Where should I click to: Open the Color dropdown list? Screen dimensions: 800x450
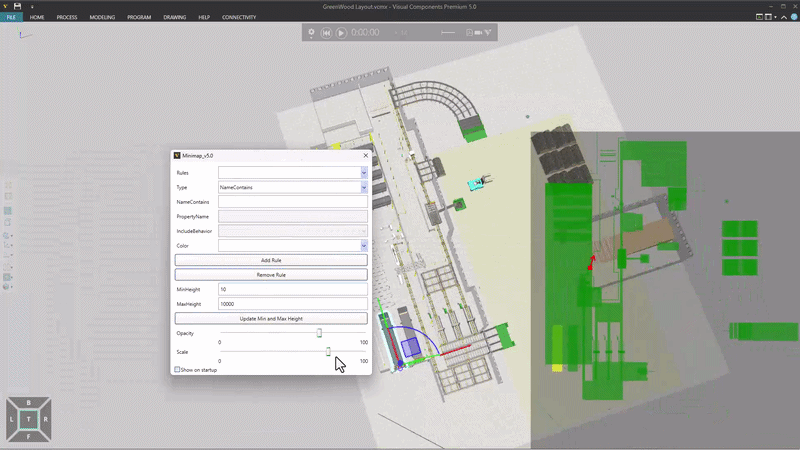tap(364, 245)
